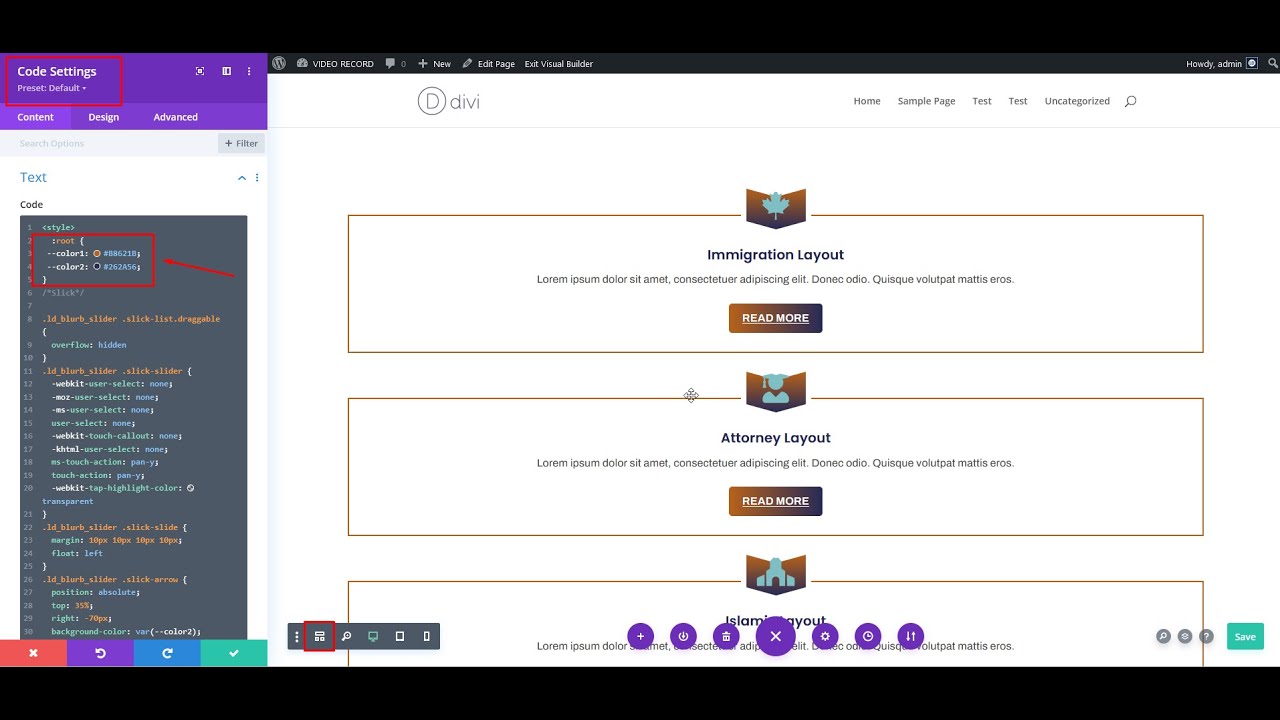
Task: Click the header search magnifier icon
Action: [x=1130, y=101]
